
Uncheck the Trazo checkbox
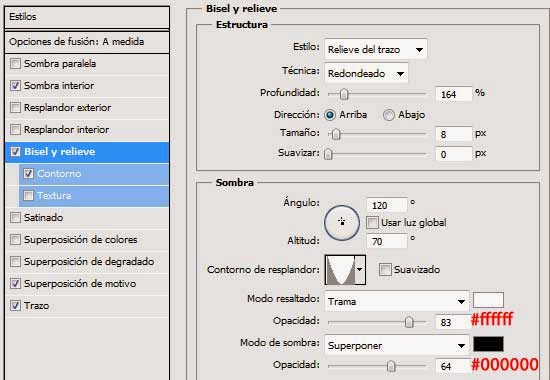click(x=15, y=306)
